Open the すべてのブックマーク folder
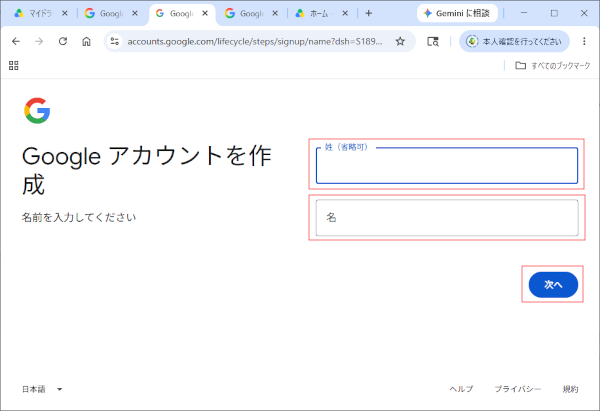Screen dimensions: 600x411 [x=553, y=65]
